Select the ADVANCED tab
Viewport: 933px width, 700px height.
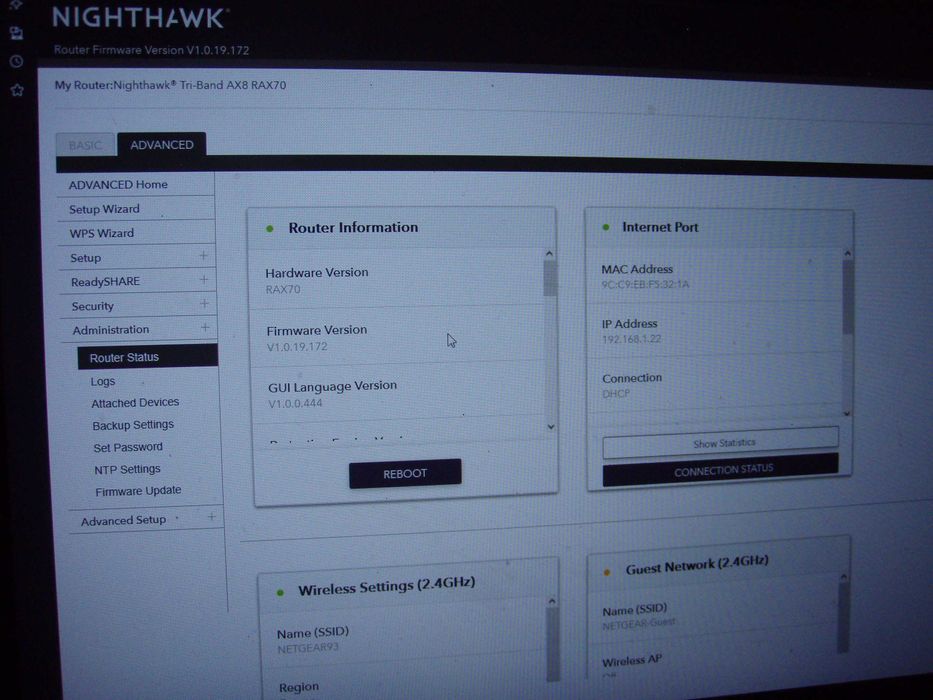(x=162, y=145)
